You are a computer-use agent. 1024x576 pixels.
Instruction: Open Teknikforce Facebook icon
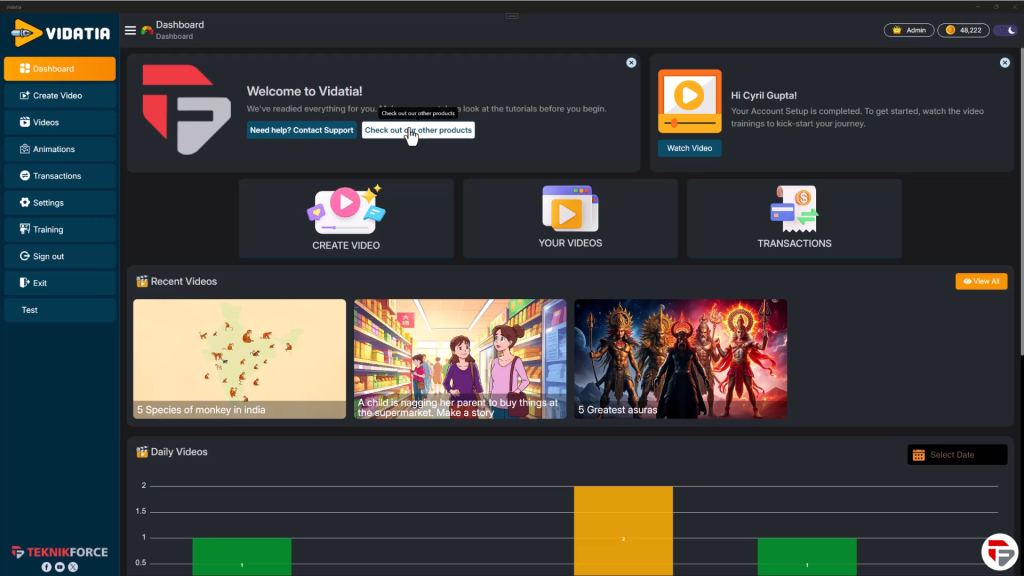point(46,567)
